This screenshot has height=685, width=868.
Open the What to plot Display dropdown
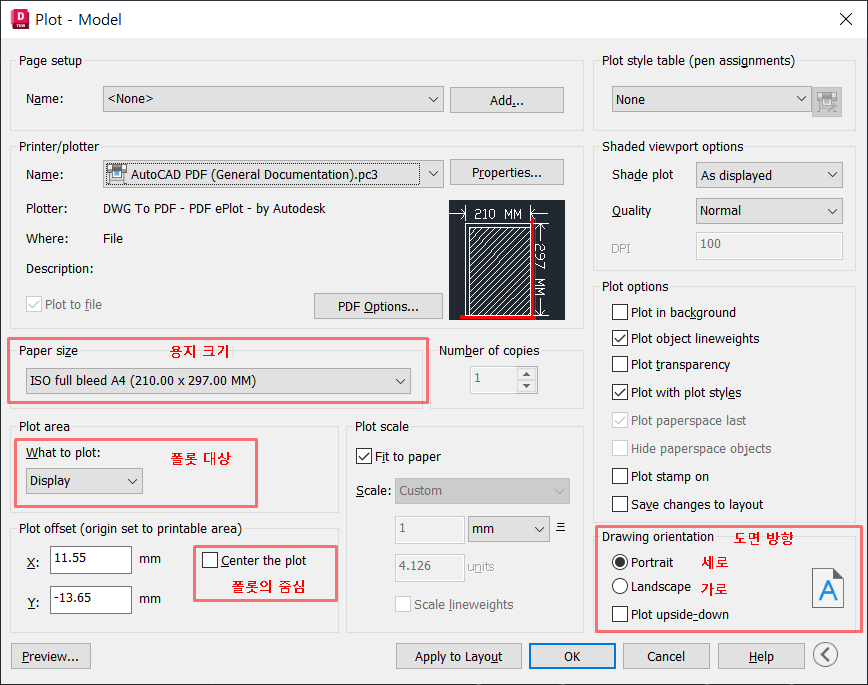(84, 481)
